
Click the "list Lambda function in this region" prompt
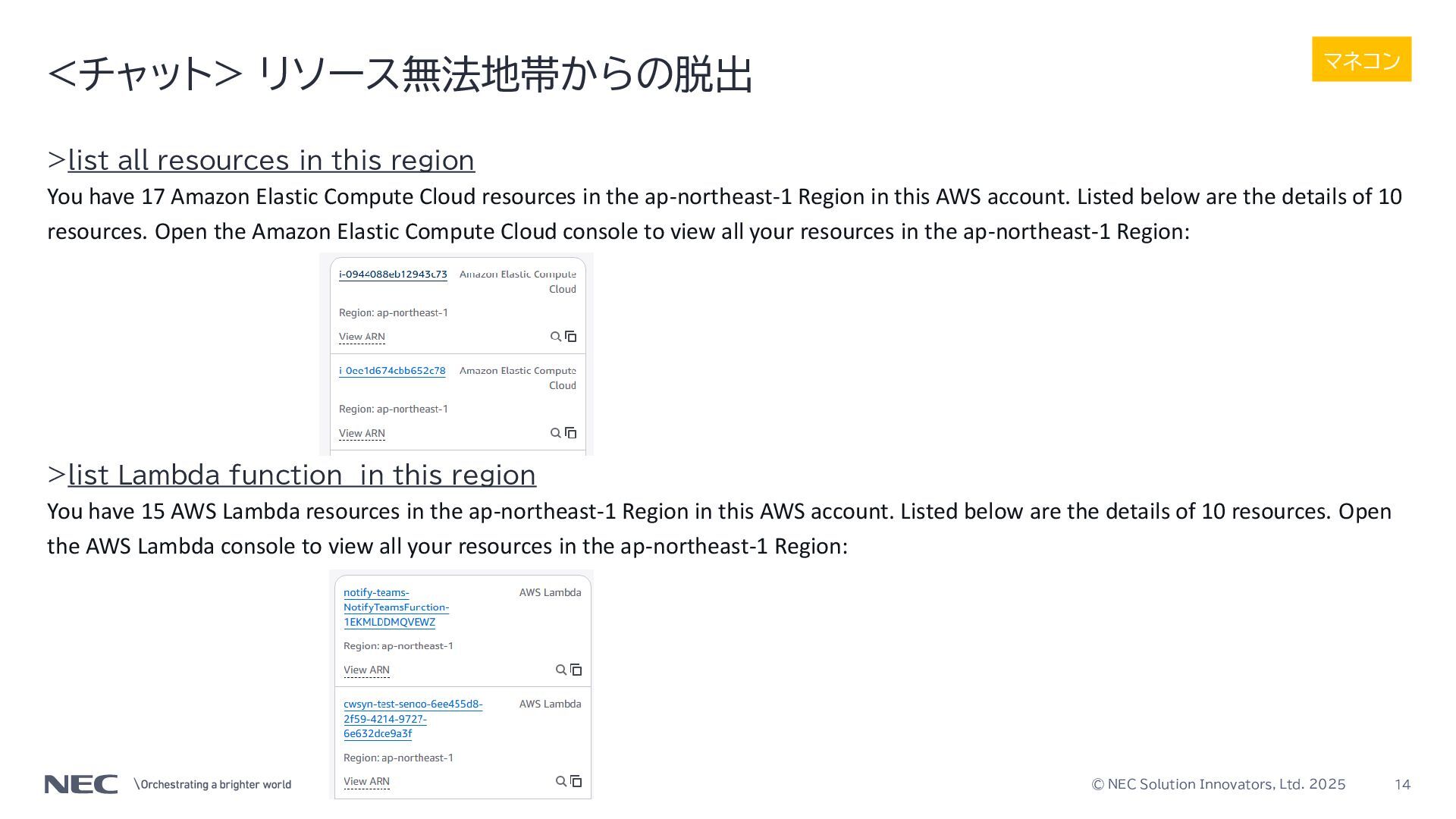(302, 475)
